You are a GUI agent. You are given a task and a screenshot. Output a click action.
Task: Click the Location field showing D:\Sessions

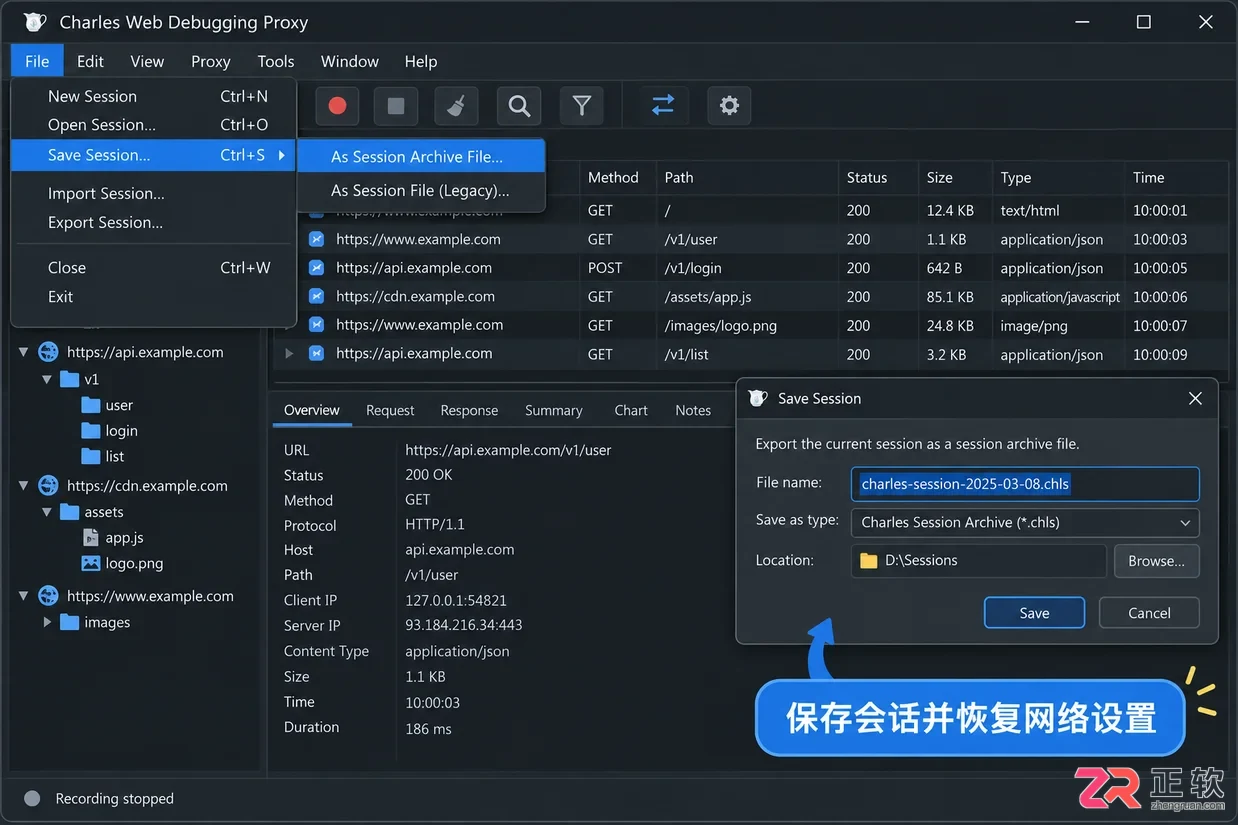(x=978, y=561)
